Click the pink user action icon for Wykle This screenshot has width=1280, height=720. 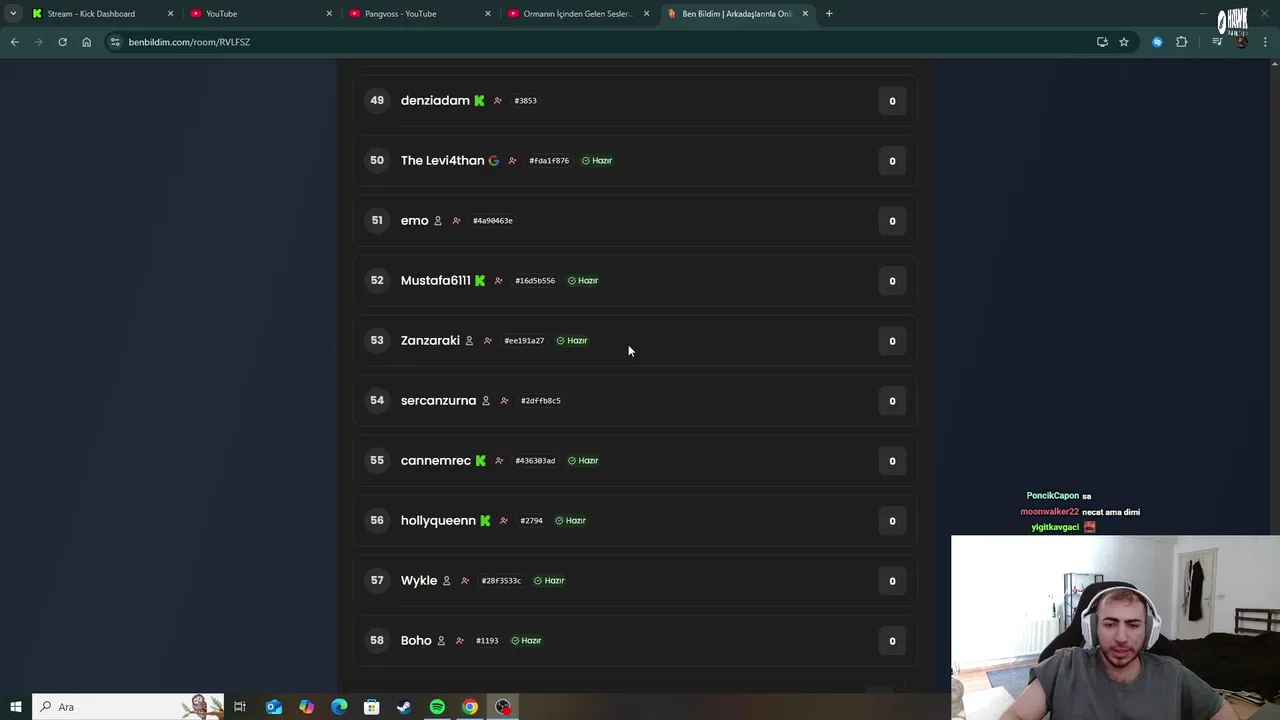point(464,580)
